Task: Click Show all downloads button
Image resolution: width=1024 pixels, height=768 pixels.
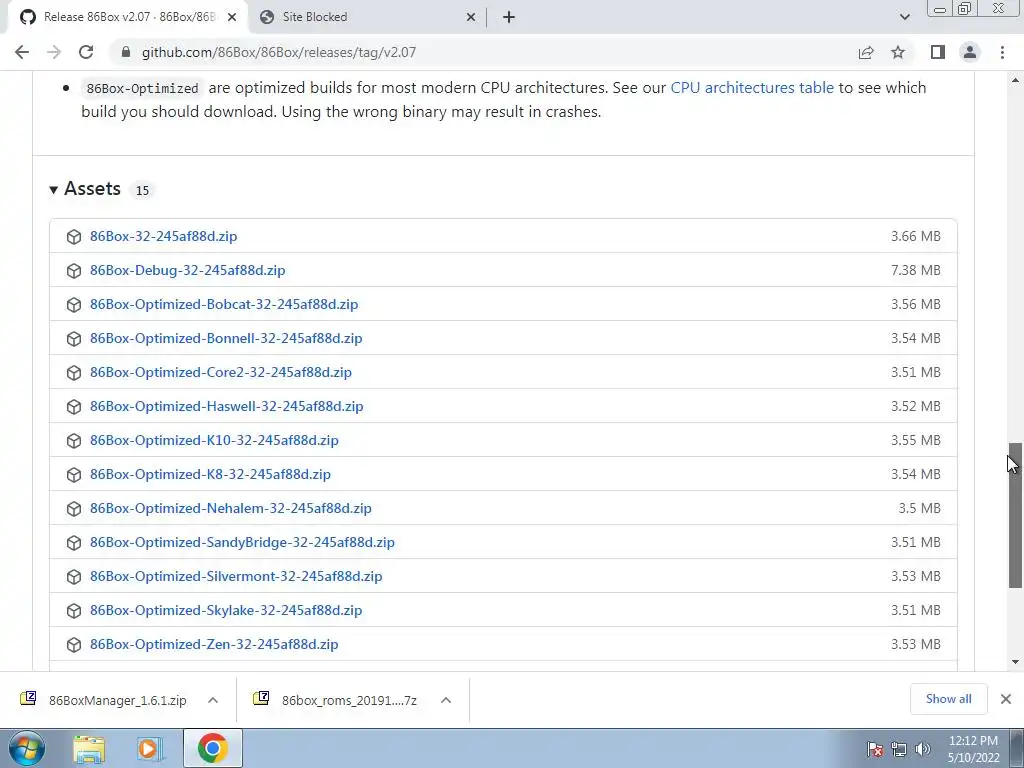Action: pyautogui.click(x=948, y=699)
